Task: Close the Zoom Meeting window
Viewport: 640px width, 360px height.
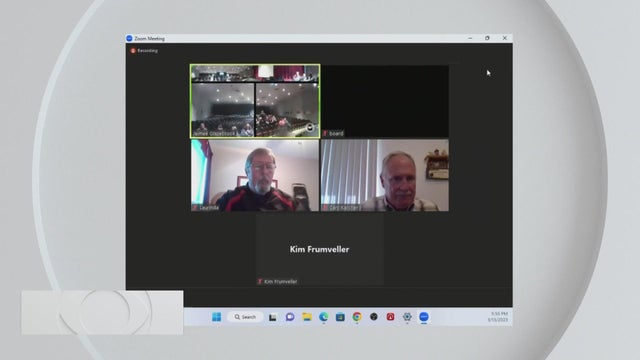Action: [x=505, y=38]
